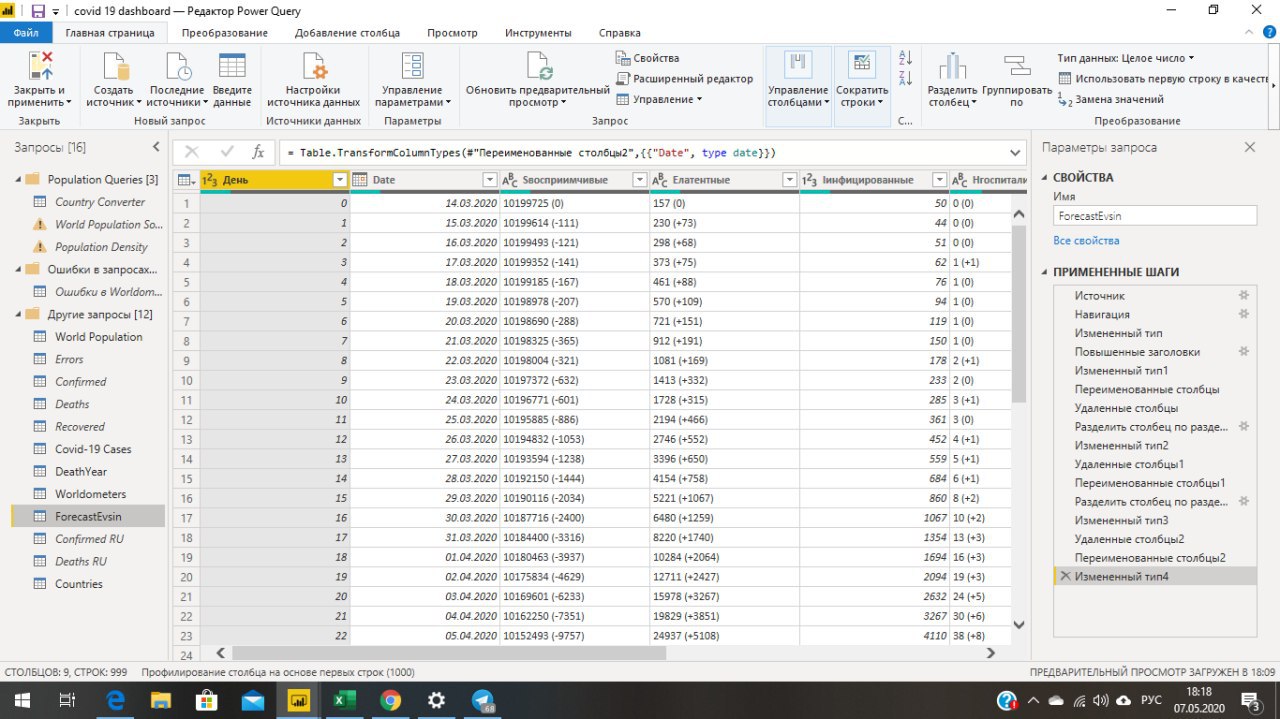Open Расширенный редактор
Screen dimensions: 1280x719
point(685,79)
